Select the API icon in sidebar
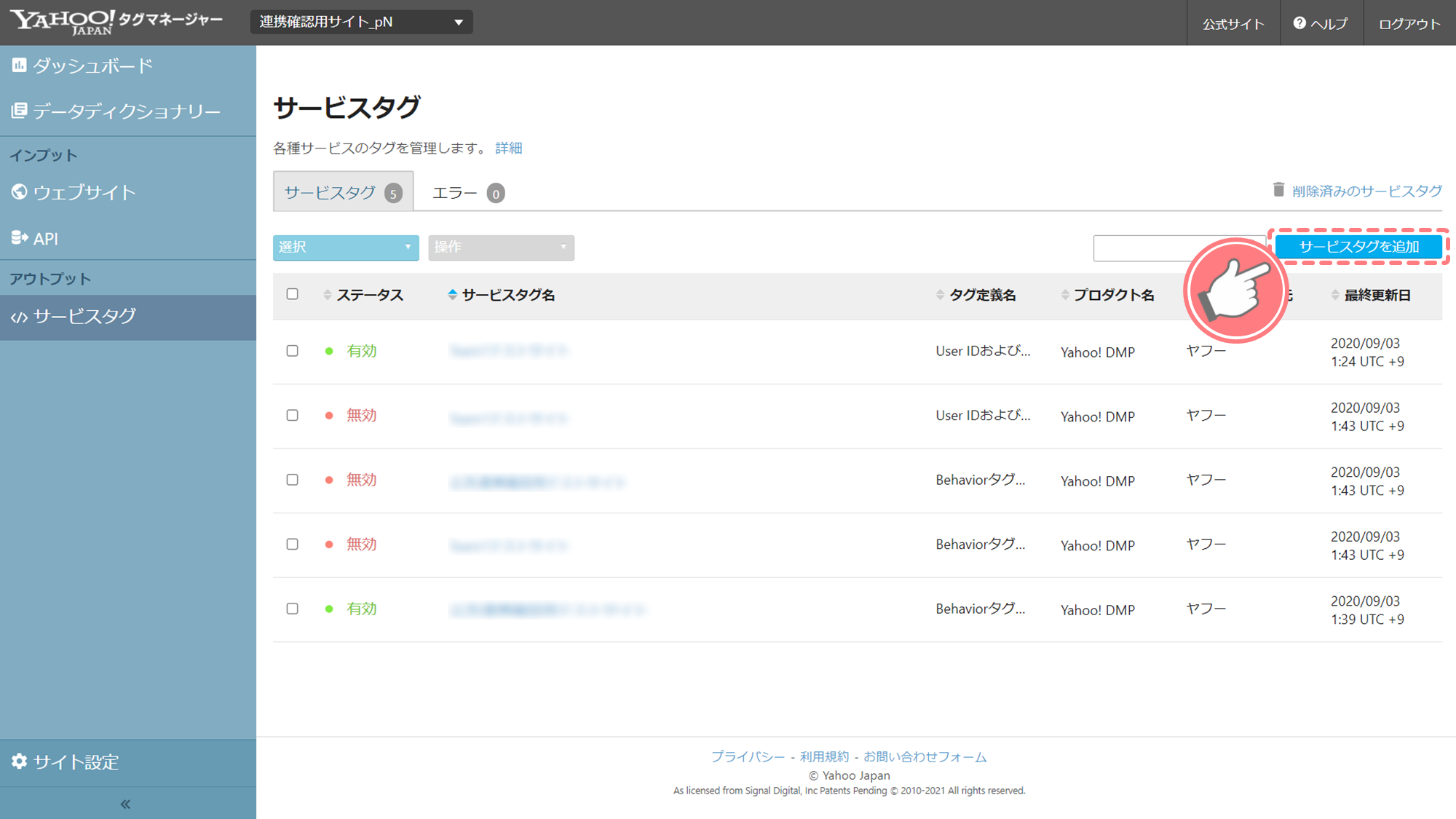 (19, 237)
